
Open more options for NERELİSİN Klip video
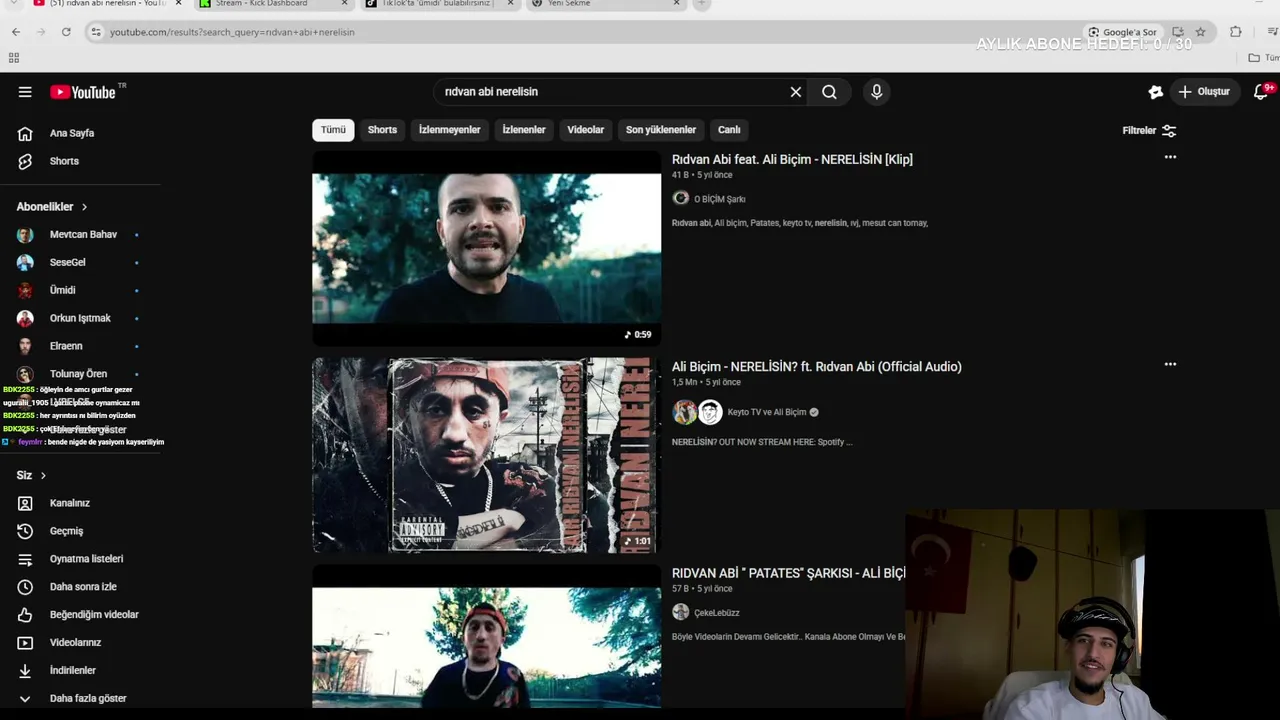pos(1170,157)
